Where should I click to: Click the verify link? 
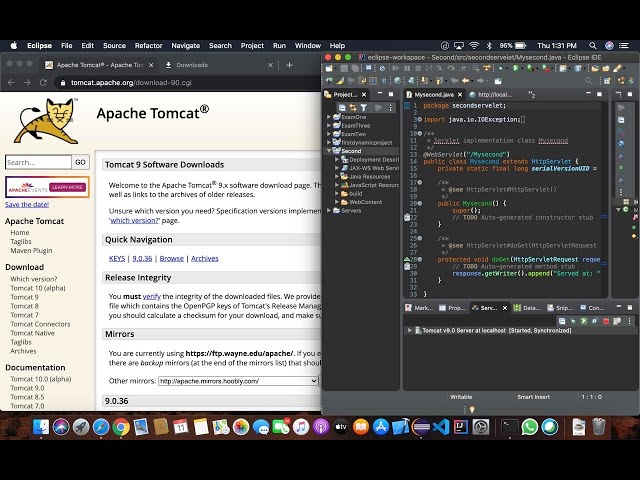click(151, 296)
